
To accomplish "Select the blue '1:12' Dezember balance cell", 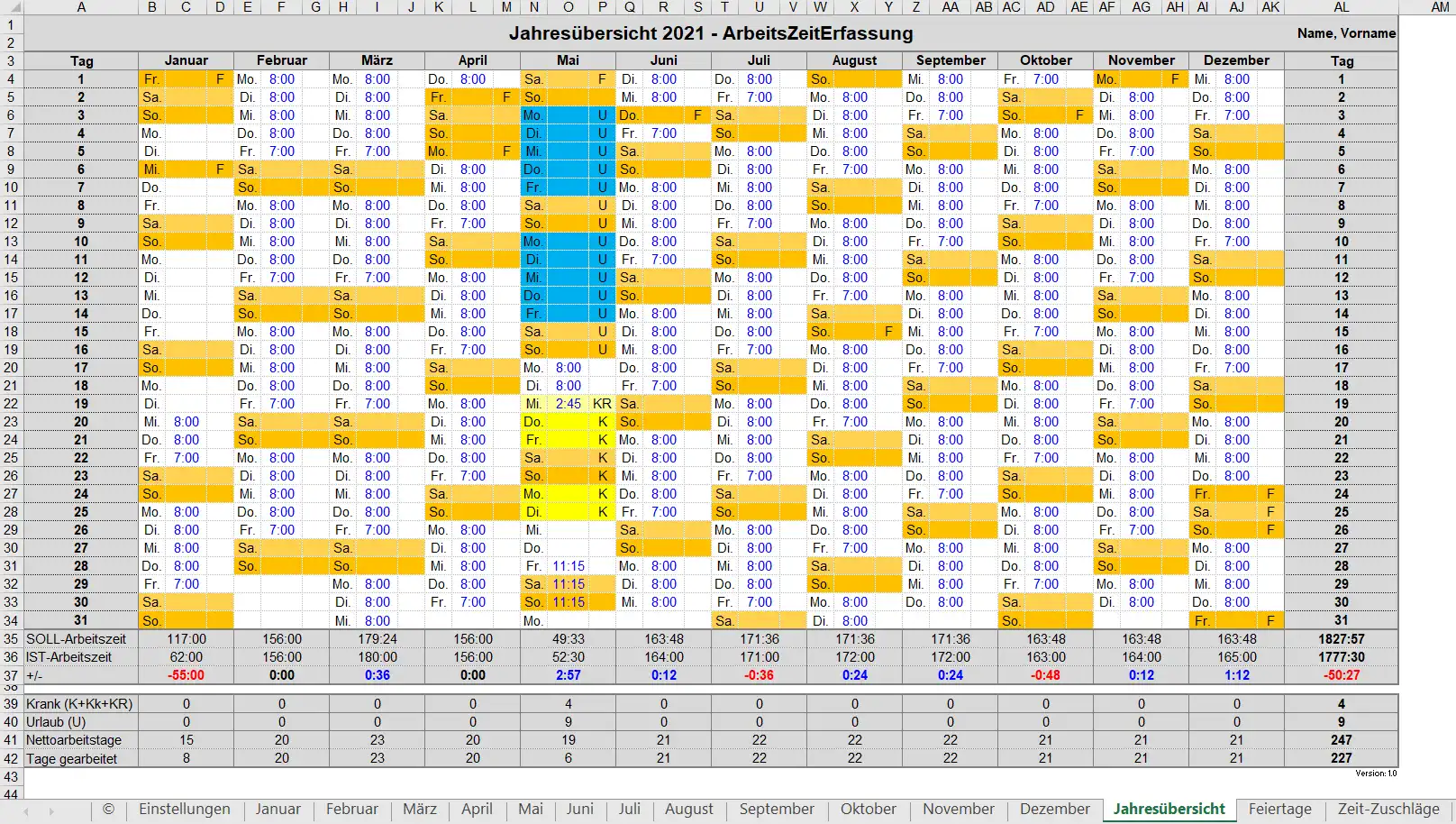I will 1236,675.
